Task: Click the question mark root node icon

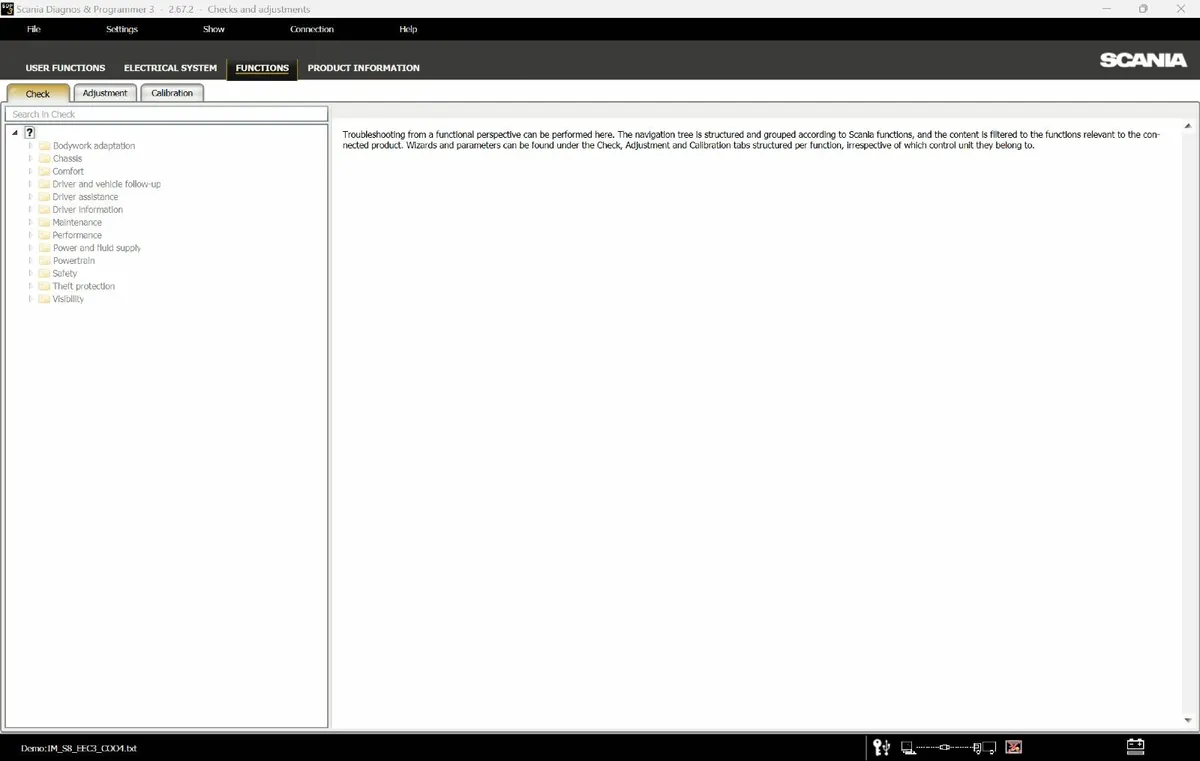Action: 30,133
